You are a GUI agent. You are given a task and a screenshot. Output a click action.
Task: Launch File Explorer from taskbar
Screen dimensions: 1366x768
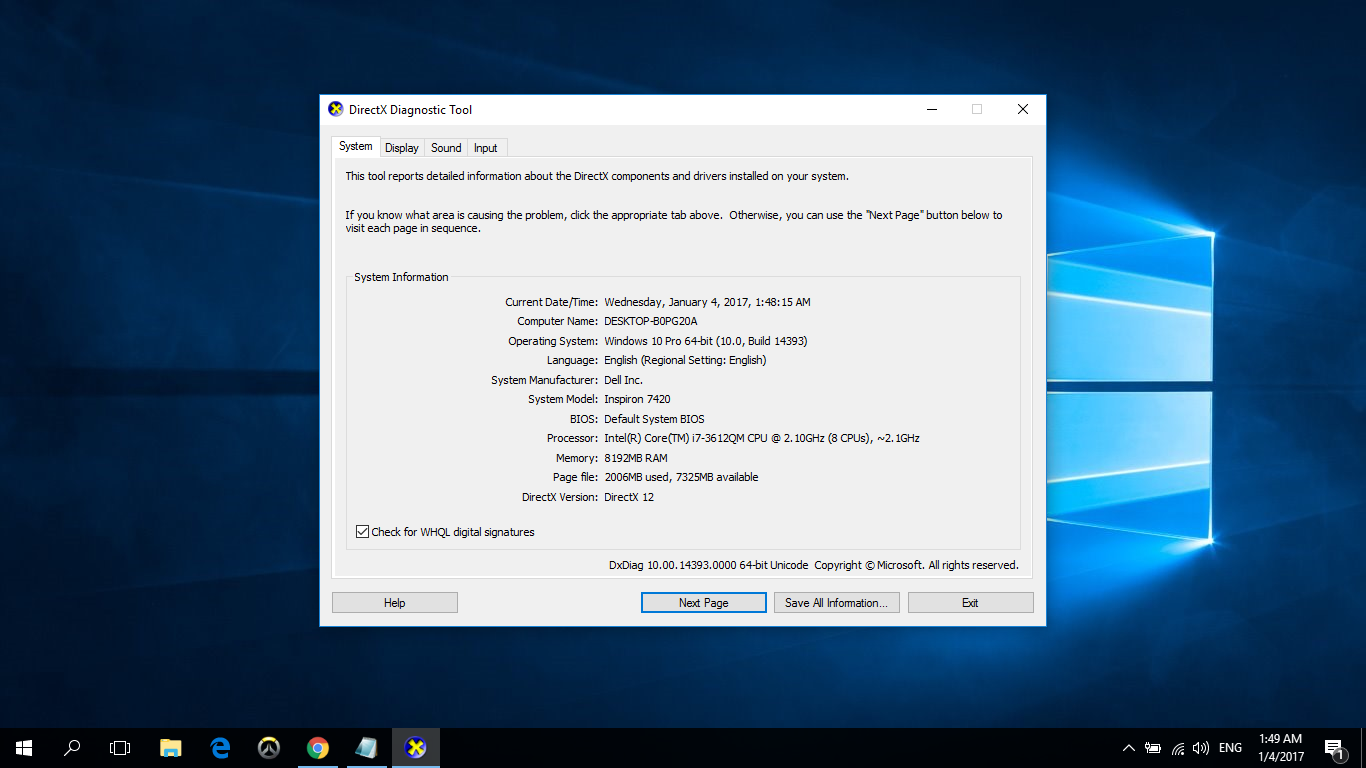click(x=171, y=747)
